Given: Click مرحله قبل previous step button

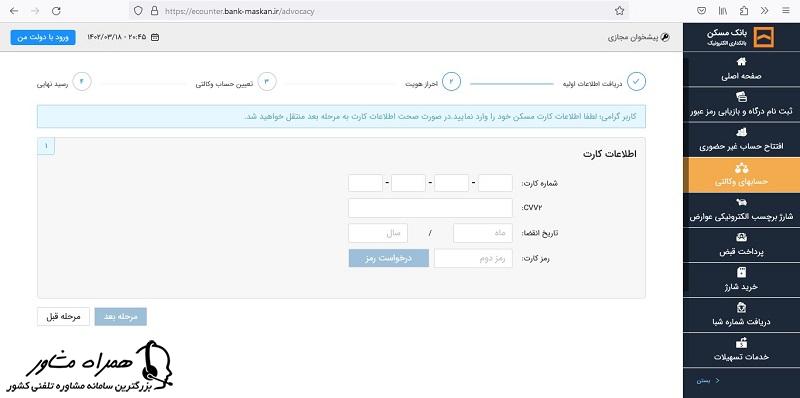Looking at the screenshot, I should click(63, 317).
